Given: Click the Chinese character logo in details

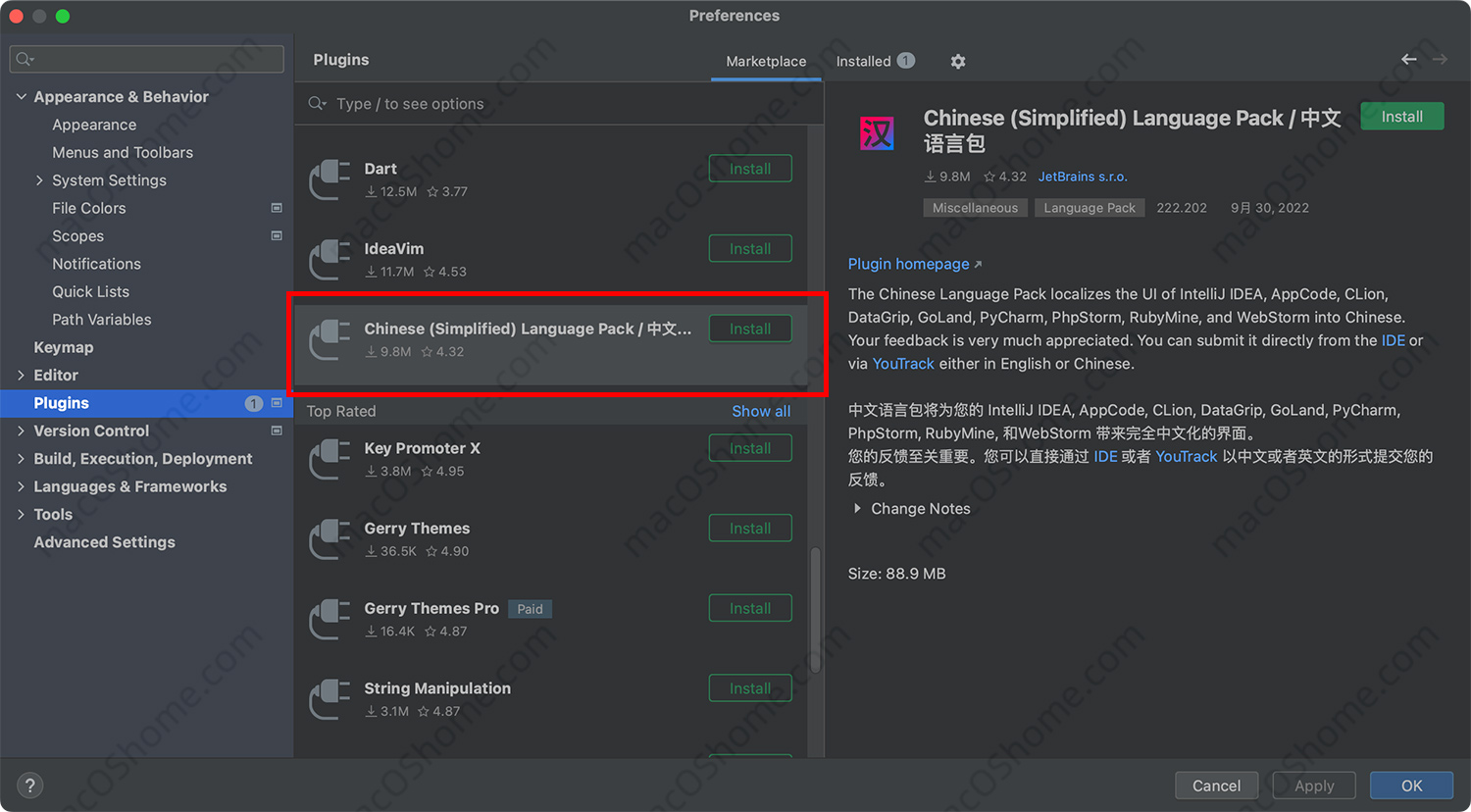Looking at the screenshot, I should (877, 133).
